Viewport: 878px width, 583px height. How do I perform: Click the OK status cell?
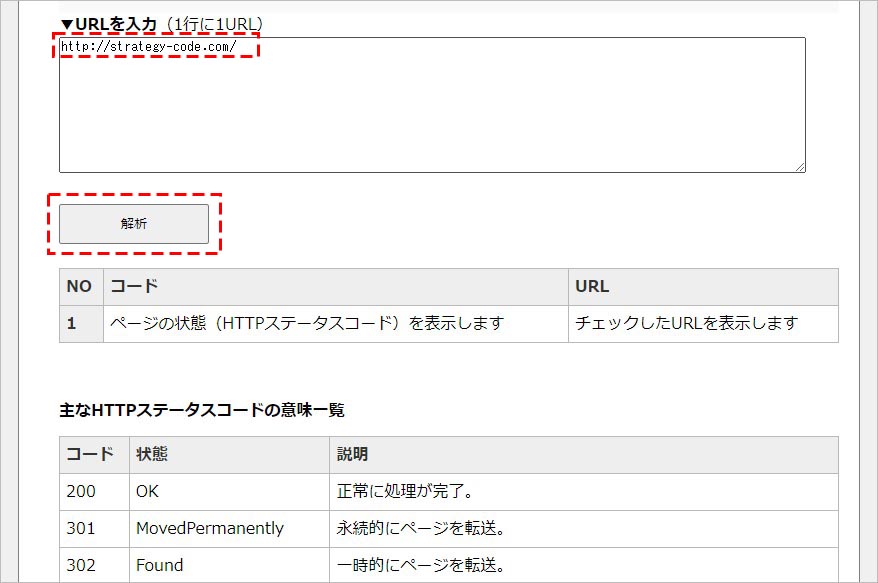point(148,491)
